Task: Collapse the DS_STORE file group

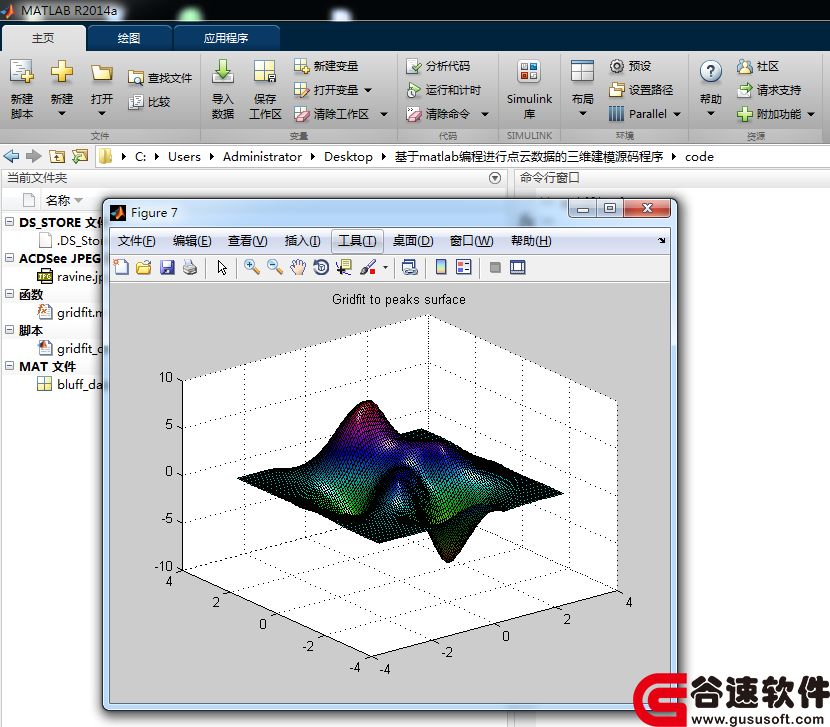Action: click(x=10, y=222)
